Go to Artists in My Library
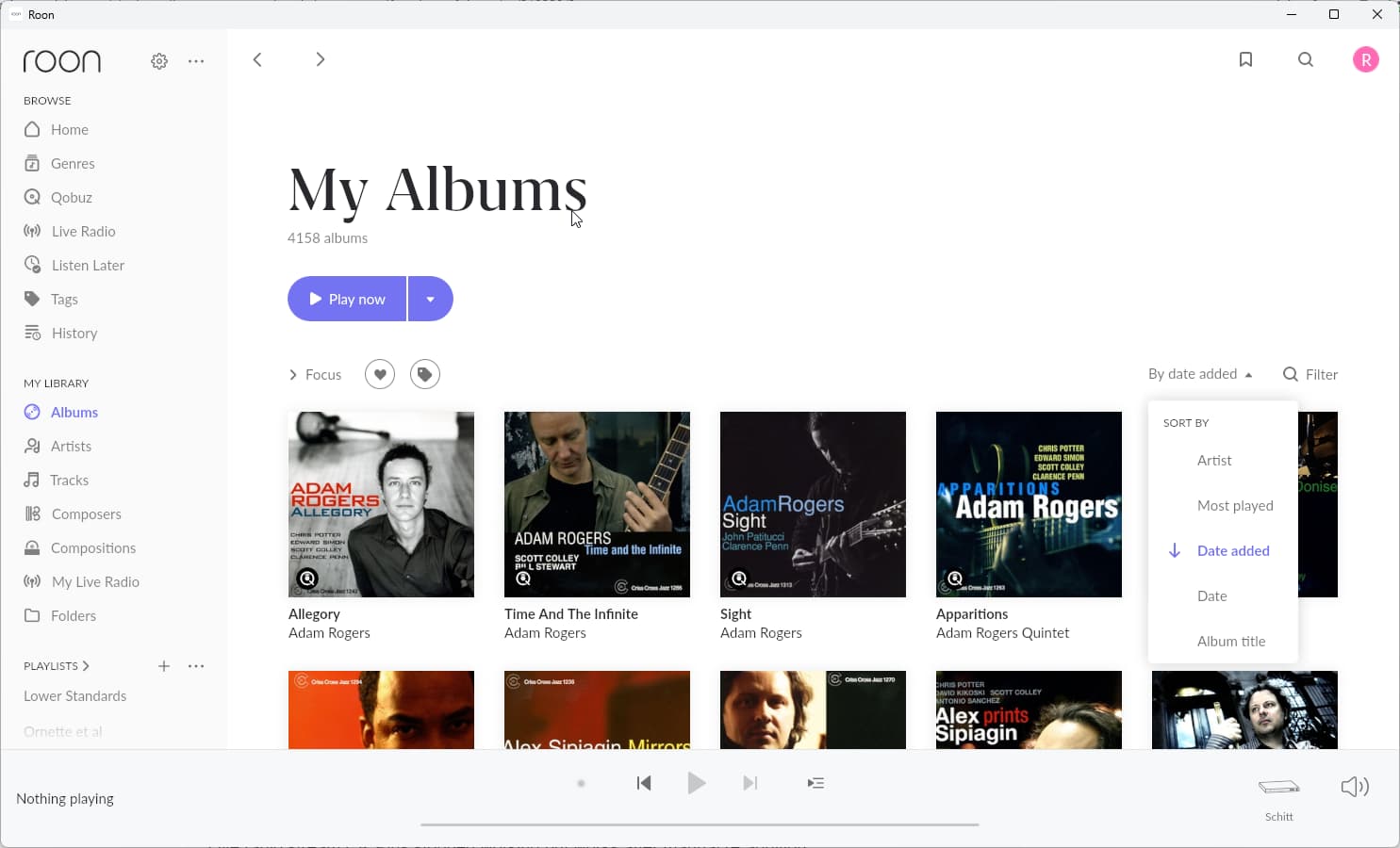This screenshot has height=848, width=1400. (71, 447)
